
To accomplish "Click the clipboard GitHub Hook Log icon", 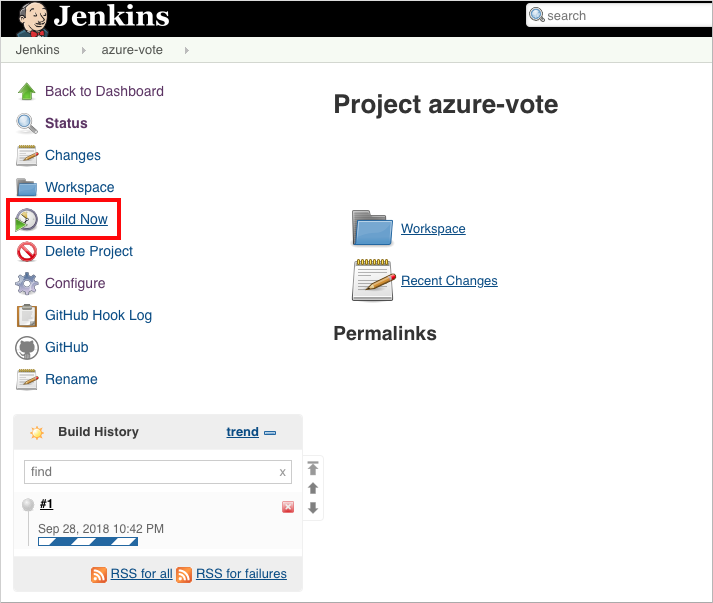I will click(27, 316).
